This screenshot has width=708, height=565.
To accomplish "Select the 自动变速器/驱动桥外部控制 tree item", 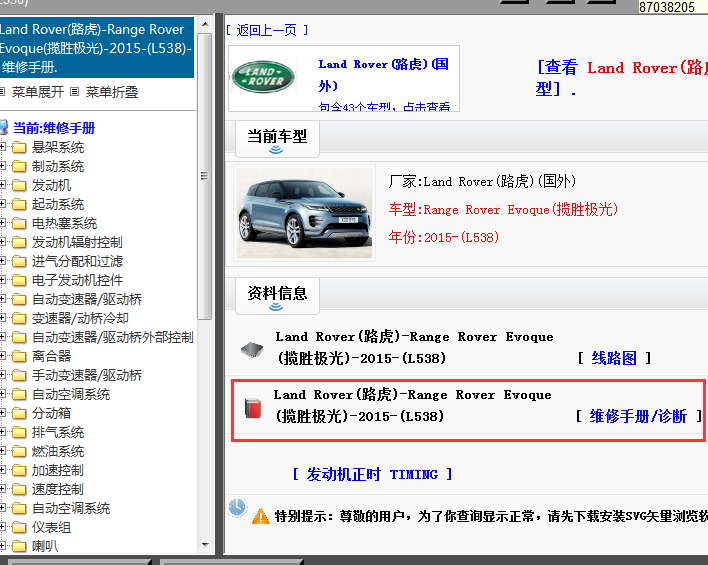I will (112, 337).
